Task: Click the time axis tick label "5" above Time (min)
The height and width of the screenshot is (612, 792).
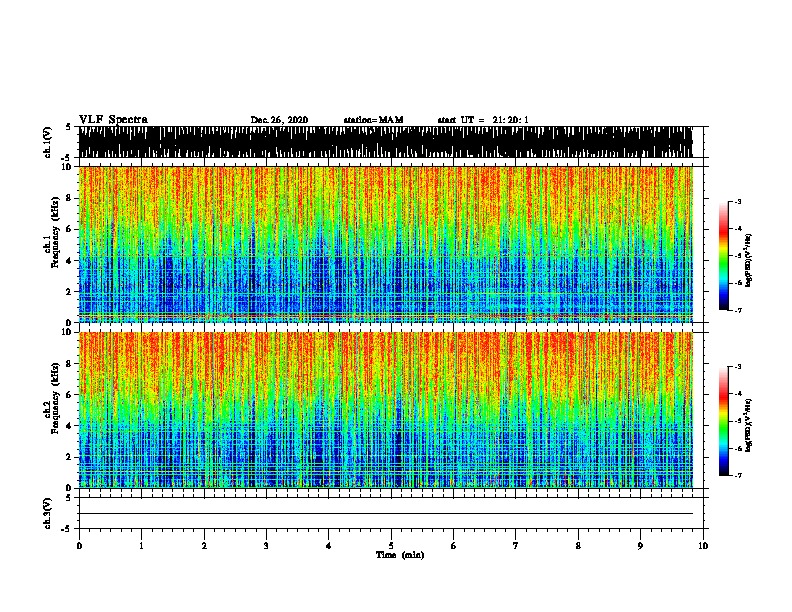Action: click(391, 546)
